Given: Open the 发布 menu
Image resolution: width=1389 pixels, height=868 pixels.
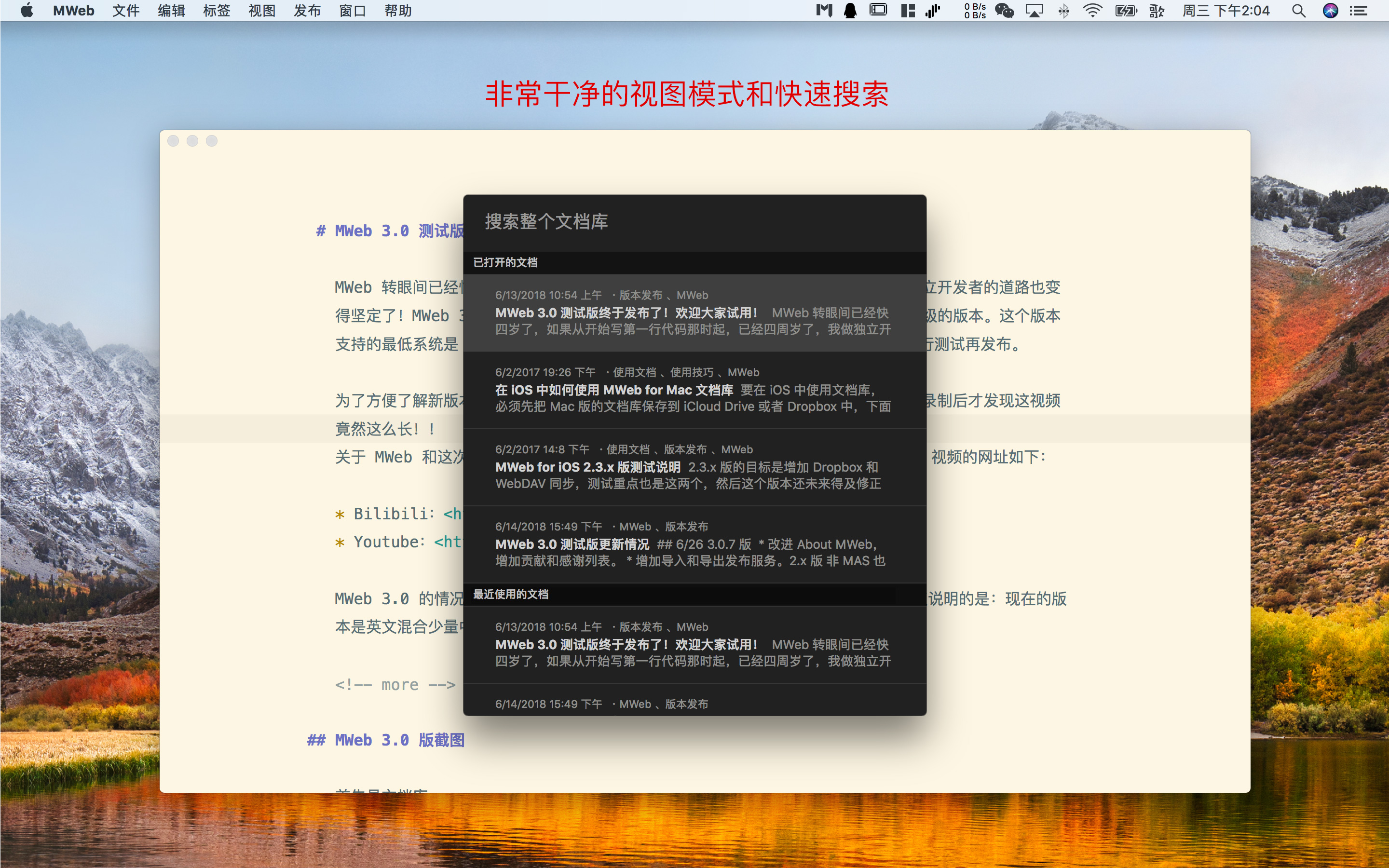Looking at the screenshot, I should coord(307,10).
